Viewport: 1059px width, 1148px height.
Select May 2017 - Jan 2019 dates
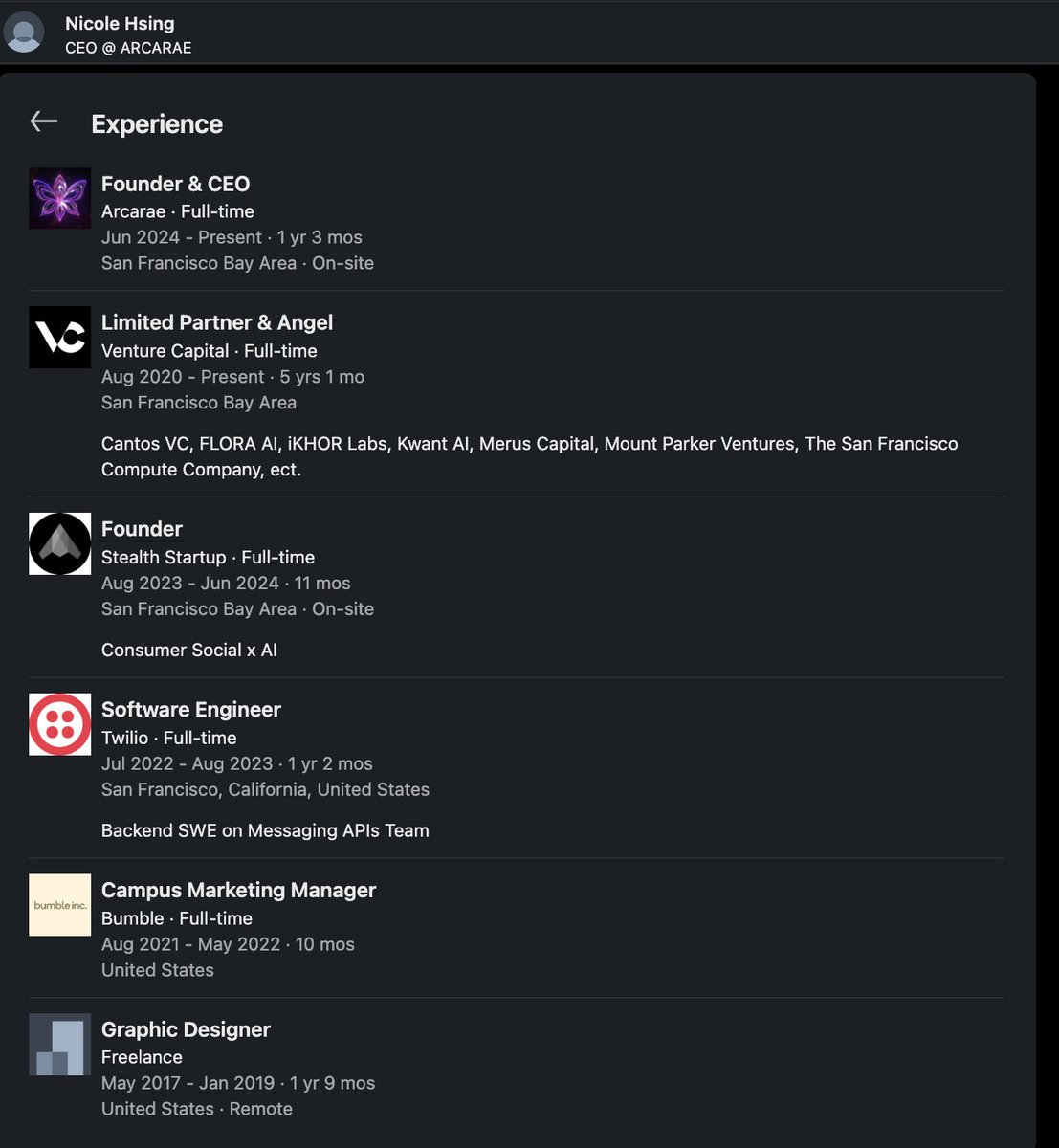238,1083
